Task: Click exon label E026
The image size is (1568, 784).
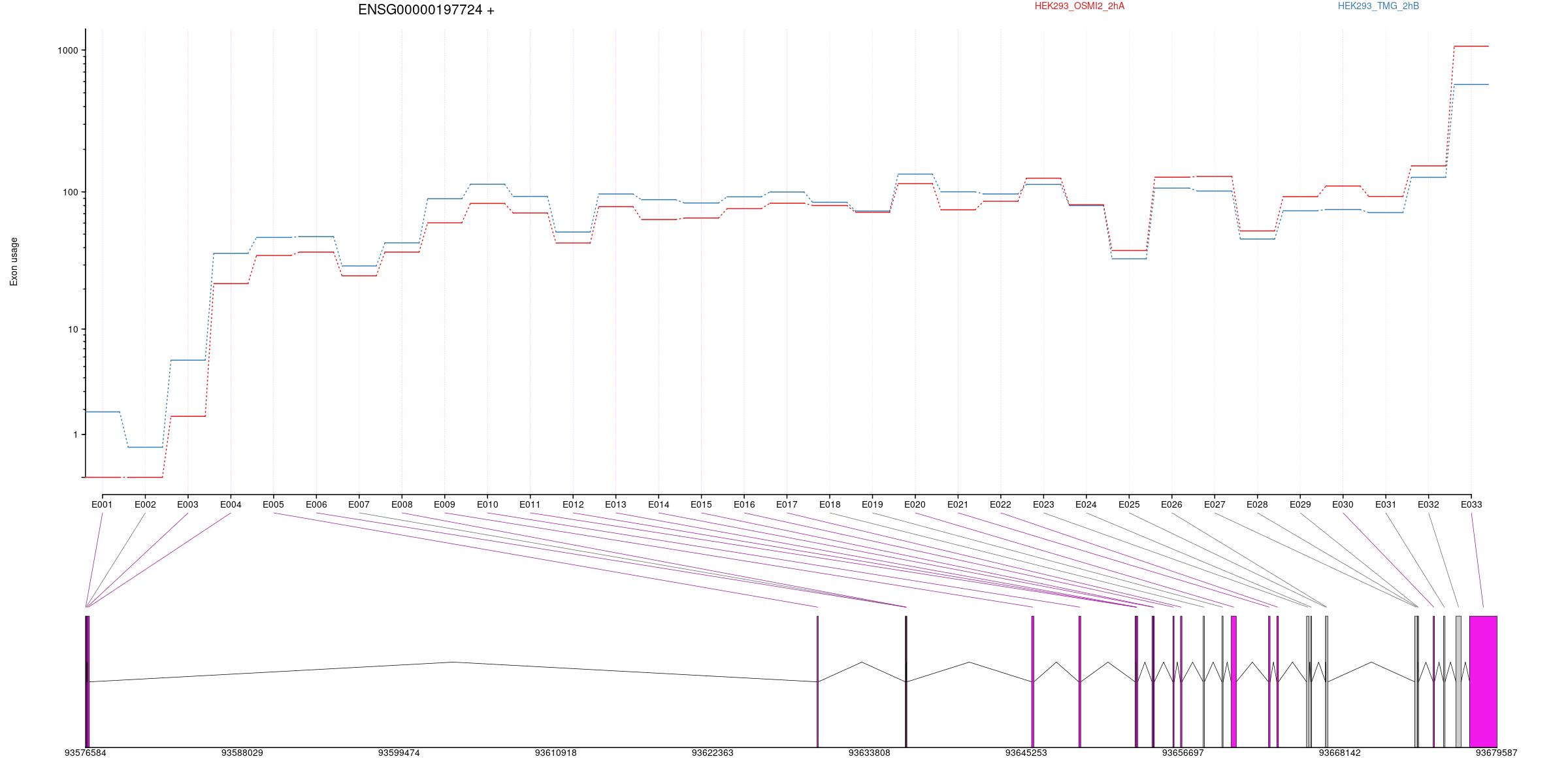Action: 1171,504
